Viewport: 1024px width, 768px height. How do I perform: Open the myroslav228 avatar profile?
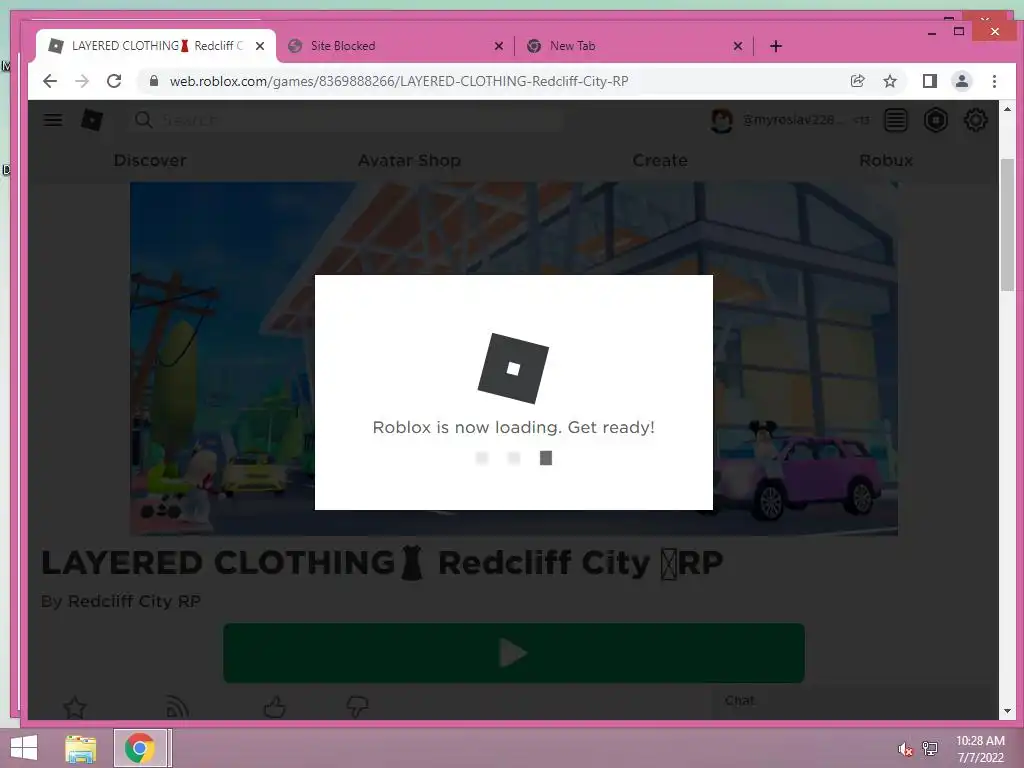point(722,120)
